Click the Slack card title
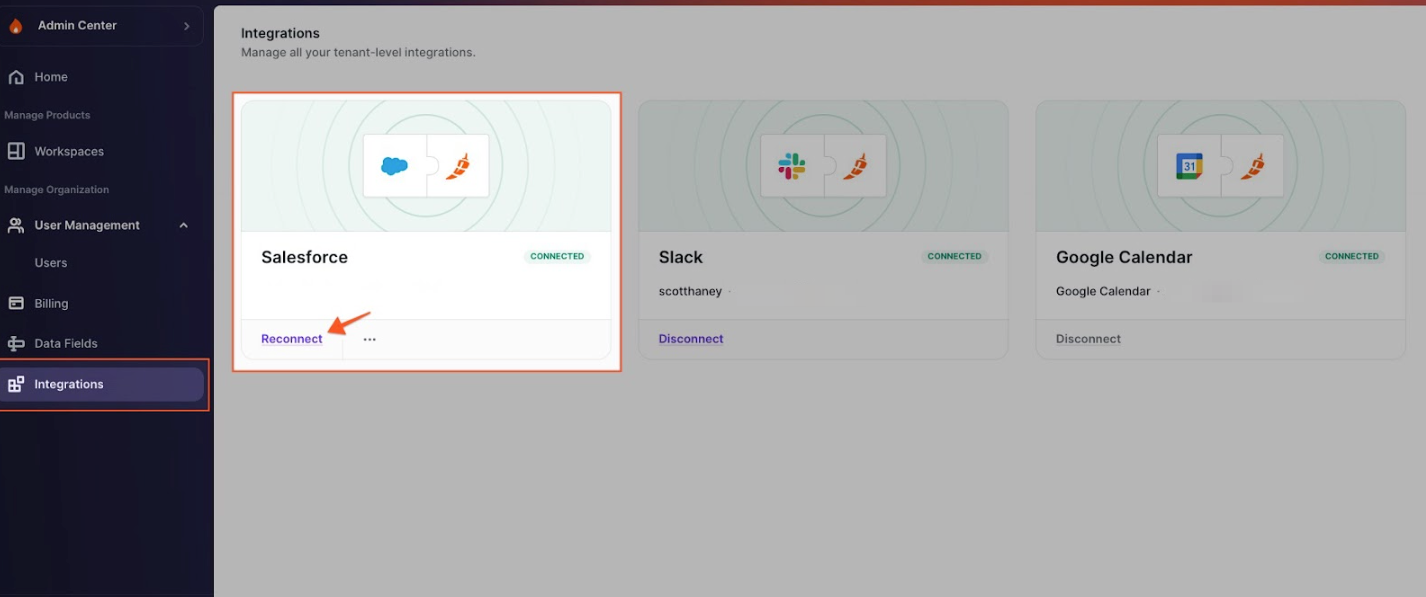 click(x=681, y=257)
